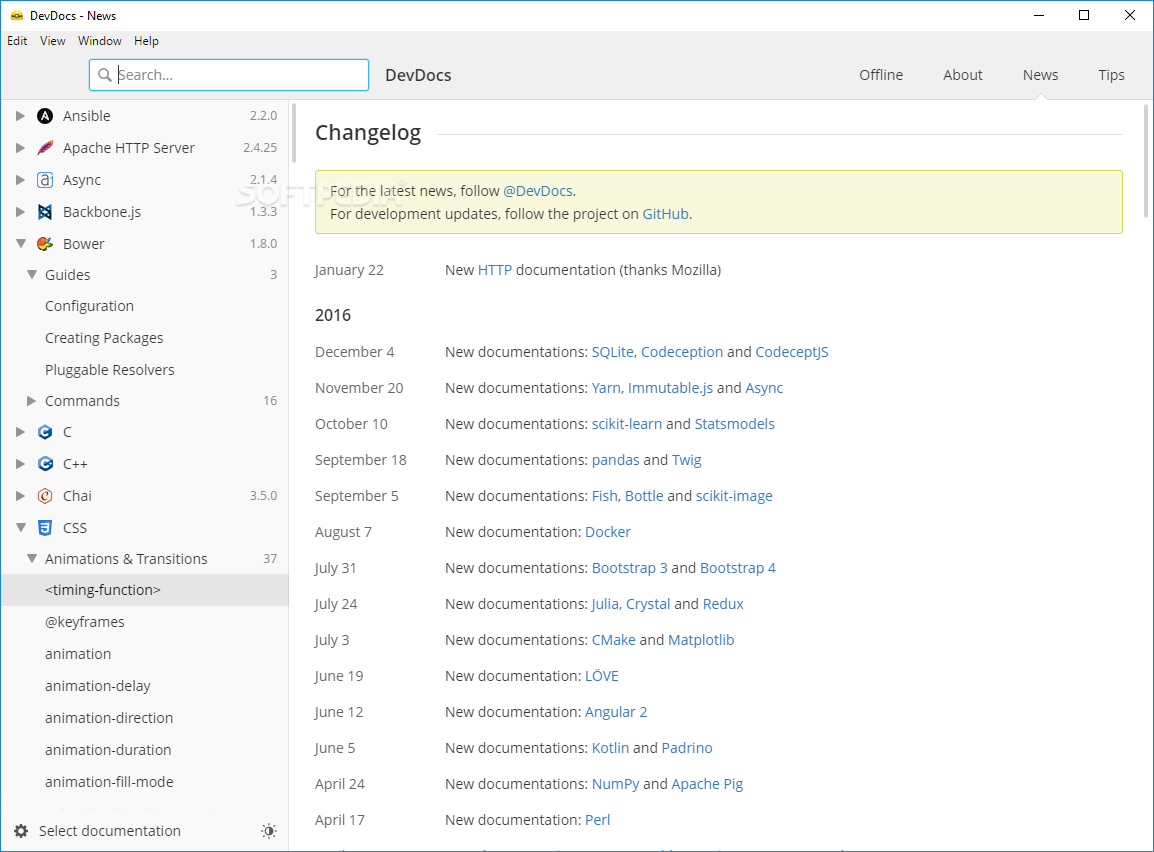Open the Window menu

100,41
